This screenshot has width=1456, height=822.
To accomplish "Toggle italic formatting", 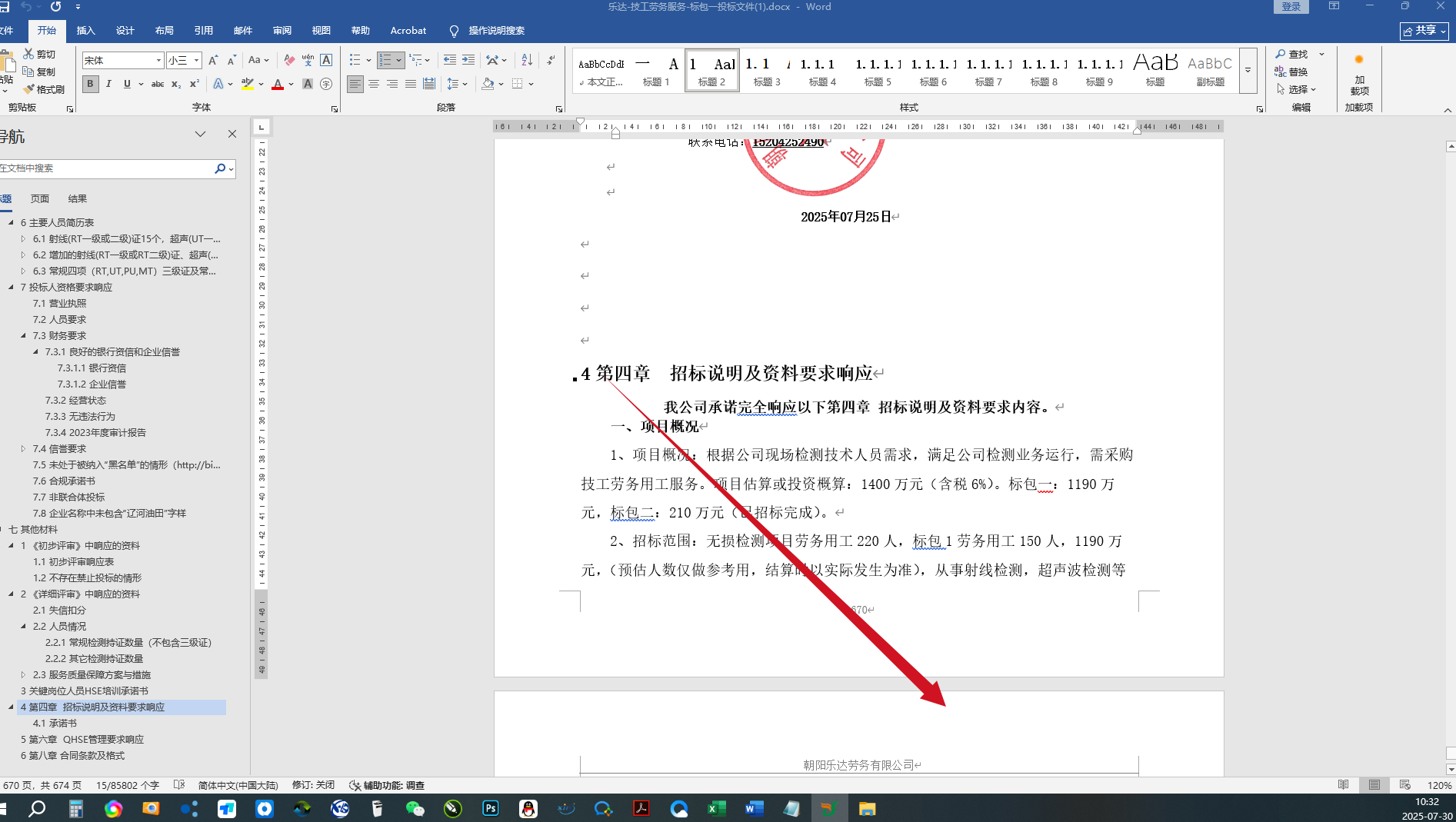I will [108, 84].
